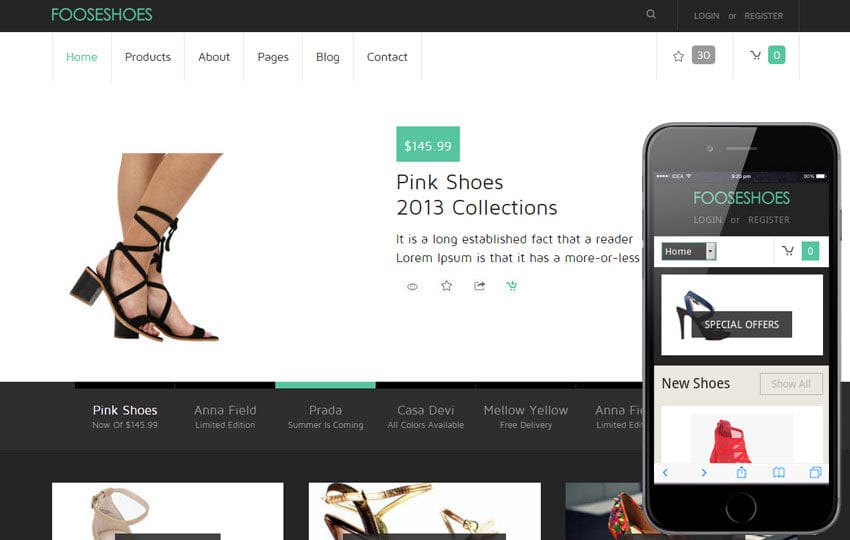Viewport: 850px width, 540px height.
Task: Open the Products menu item
Action: (x=147, y=57)
